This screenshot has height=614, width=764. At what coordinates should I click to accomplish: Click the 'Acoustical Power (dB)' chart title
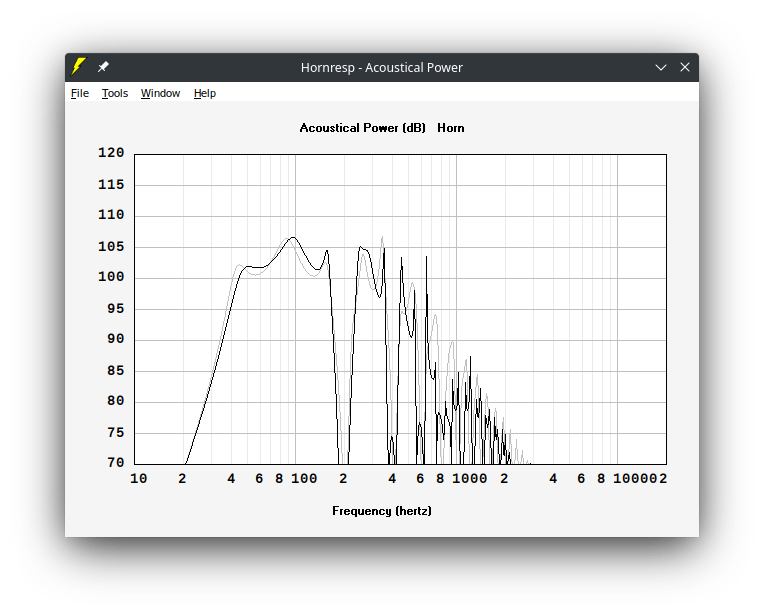point(363,128)
